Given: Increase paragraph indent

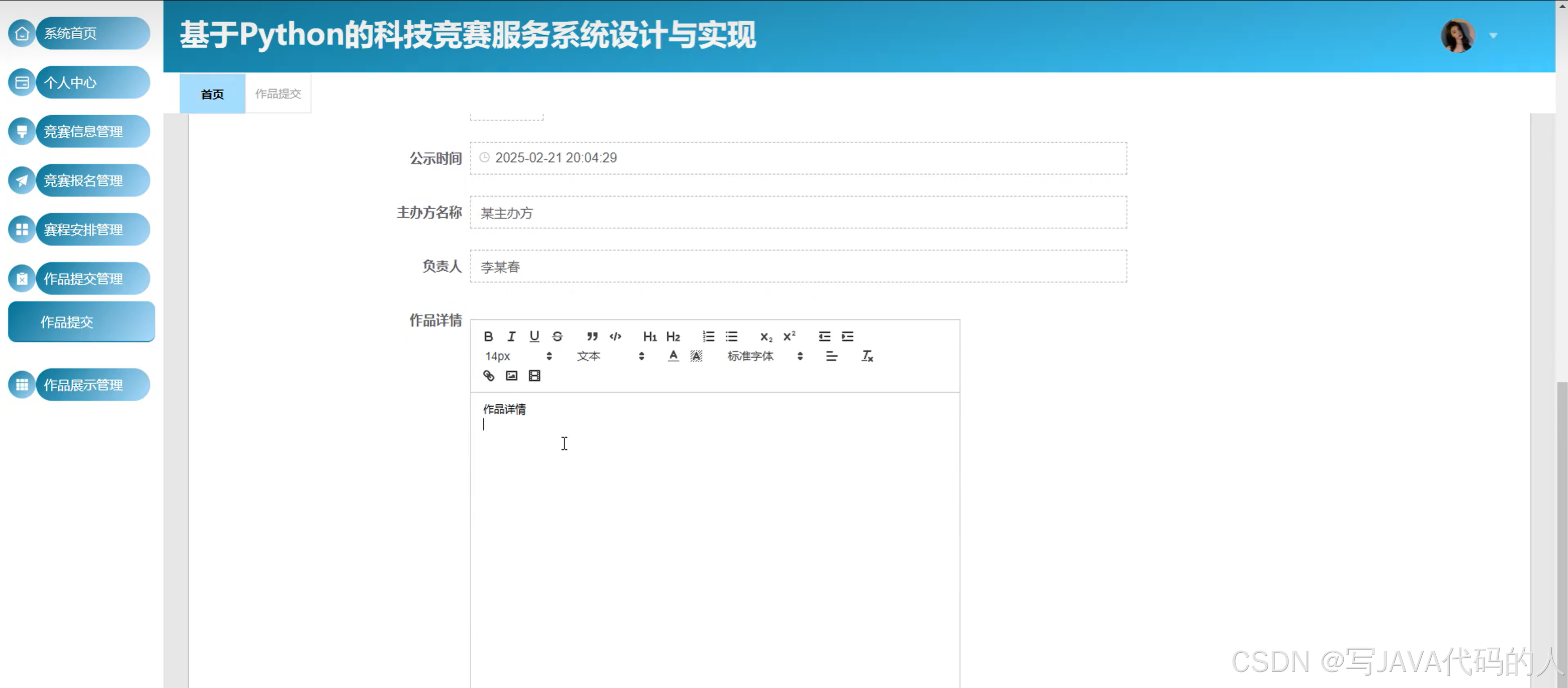Looking at the screenshot, I should pos(847,336).
